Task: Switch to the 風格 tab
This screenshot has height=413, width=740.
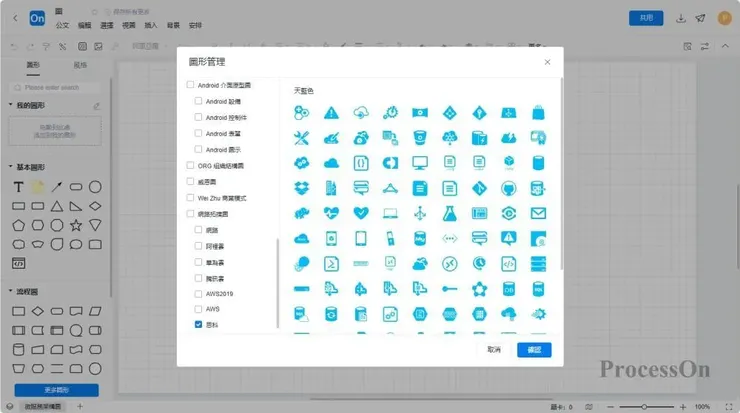Action: click(80, 65)
